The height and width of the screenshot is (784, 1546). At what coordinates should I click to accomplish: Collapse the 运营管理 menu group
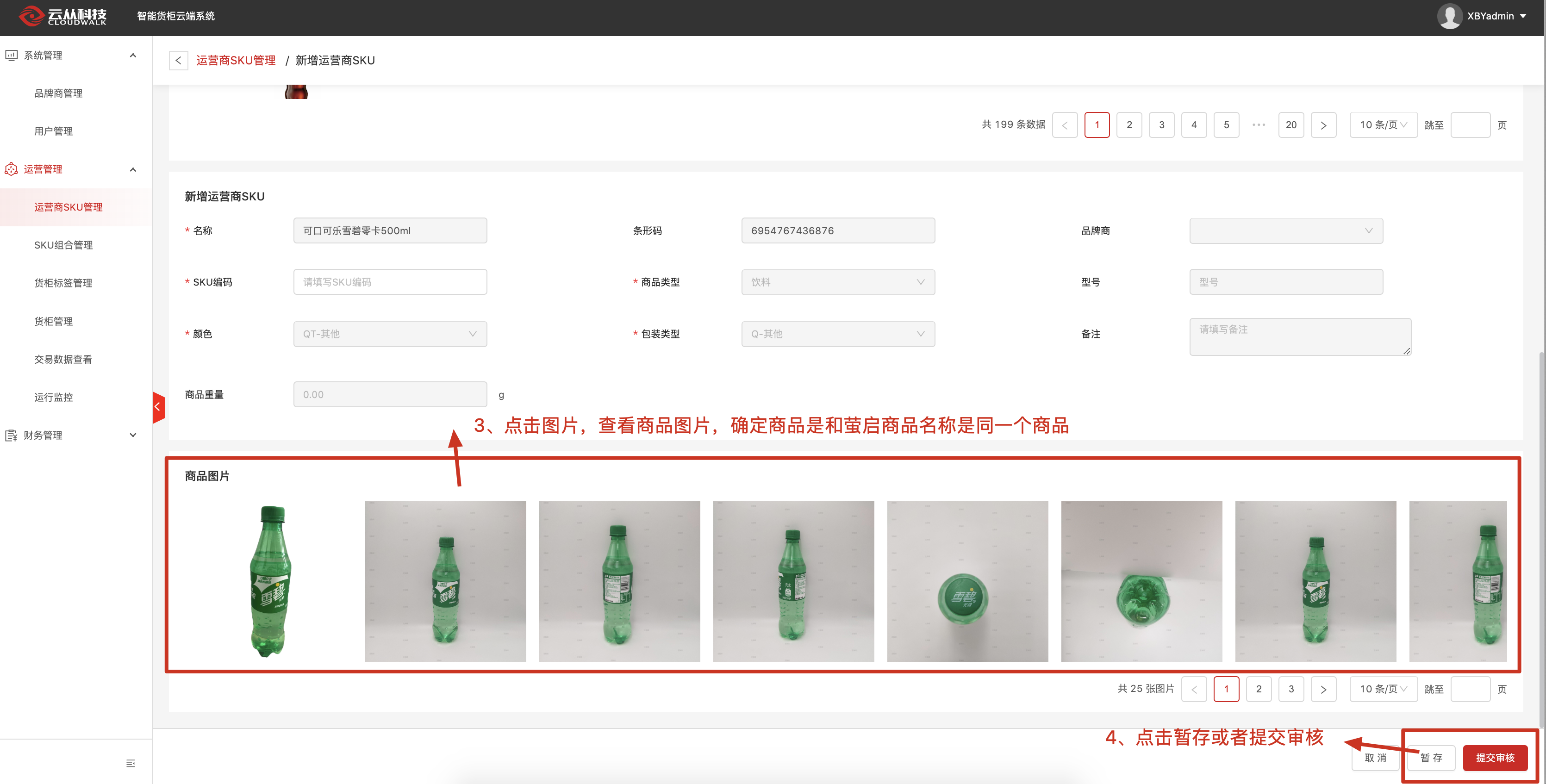[133, 169]
